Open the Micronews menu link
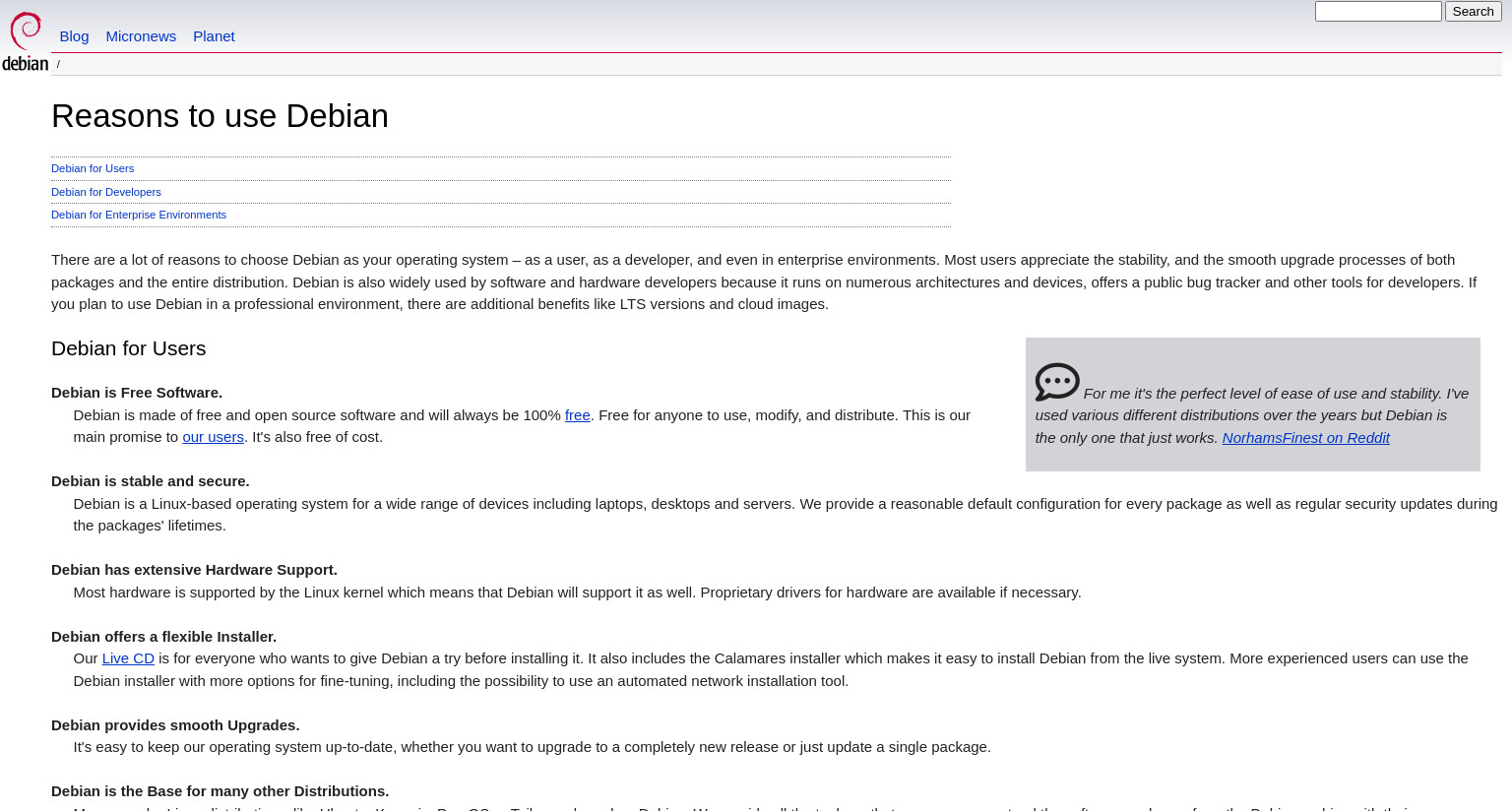The image size is (1512, 811). coord(141,36)
